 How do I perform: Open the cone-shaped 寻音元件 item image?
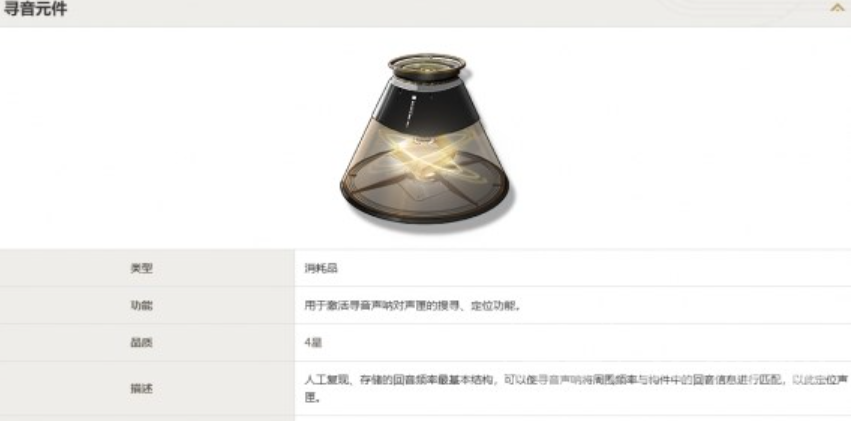point(425,139)
